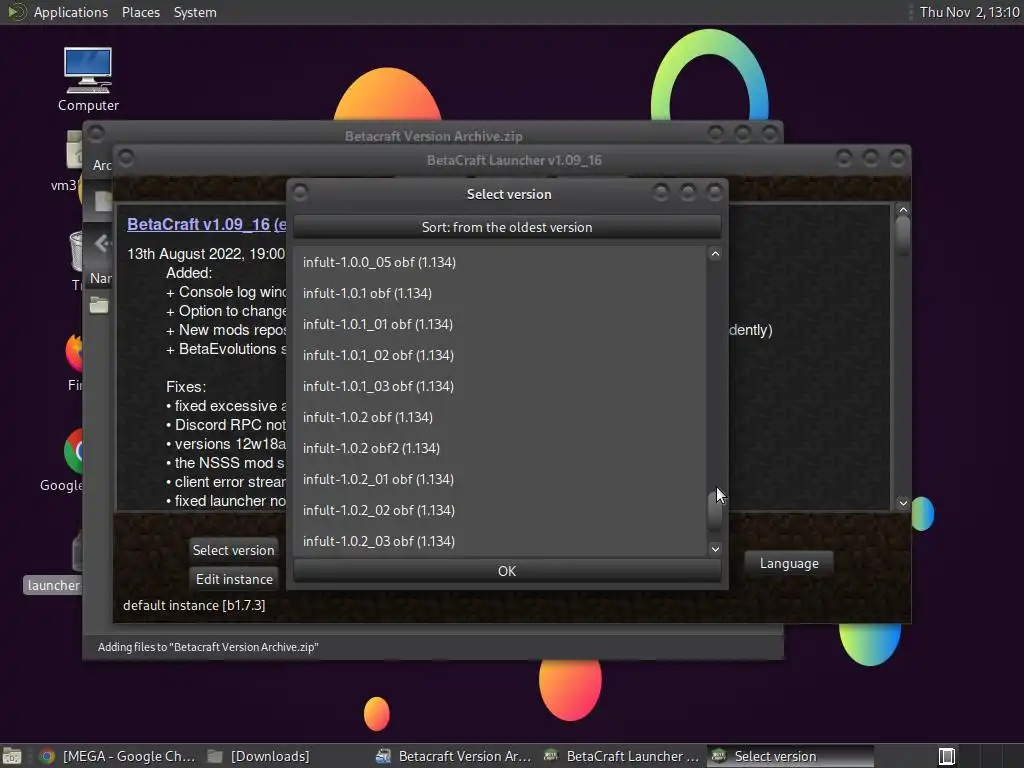Switch to MEGA - Google Chrome taskbar item

(118, 756)
